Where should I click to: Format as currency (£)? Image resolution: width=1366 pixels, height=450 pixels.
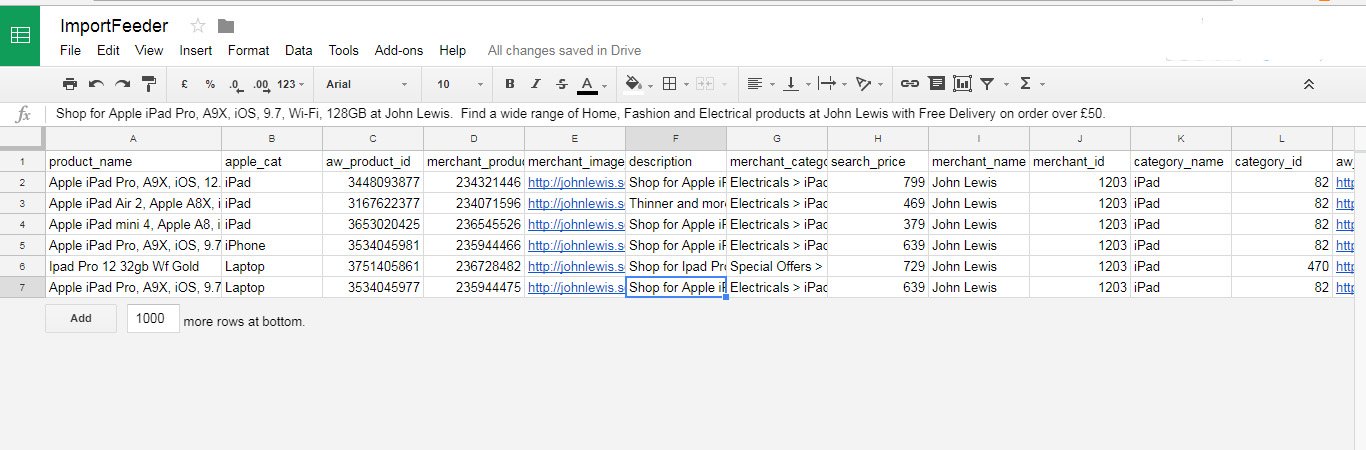pos(185,84)
